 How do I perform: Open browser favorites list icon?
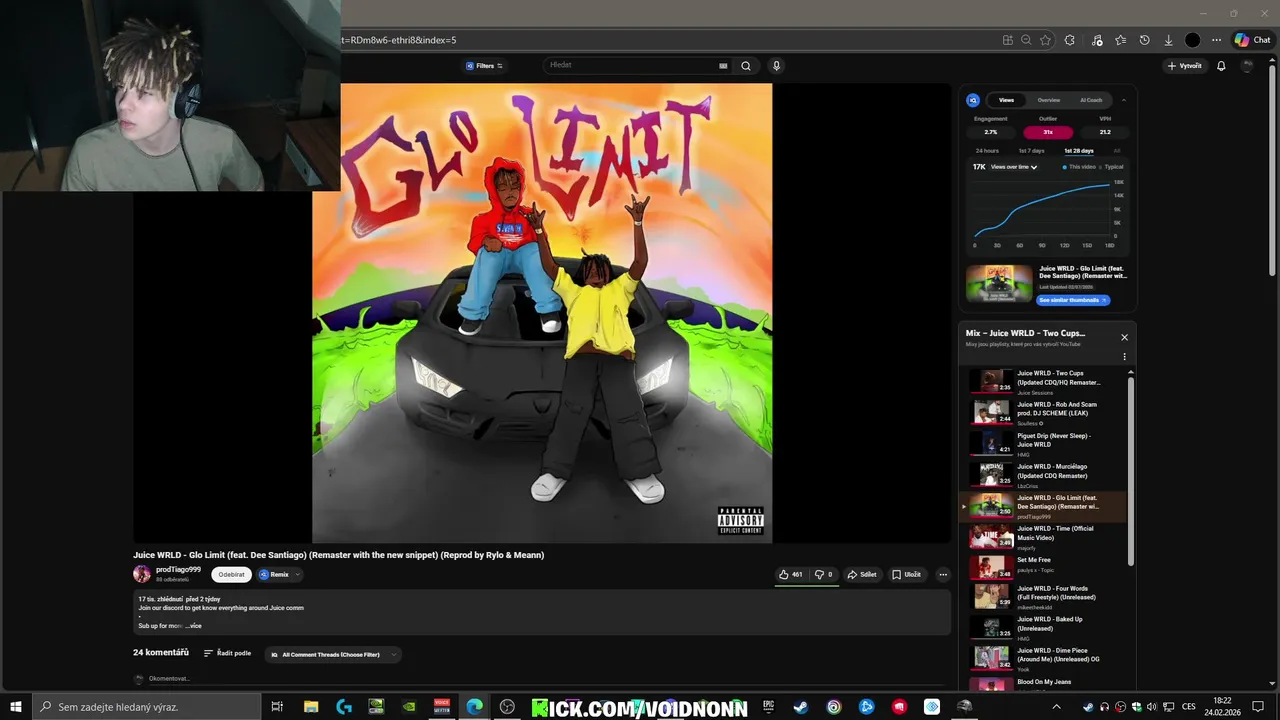pyautogui.click(x=1120, y=40)
